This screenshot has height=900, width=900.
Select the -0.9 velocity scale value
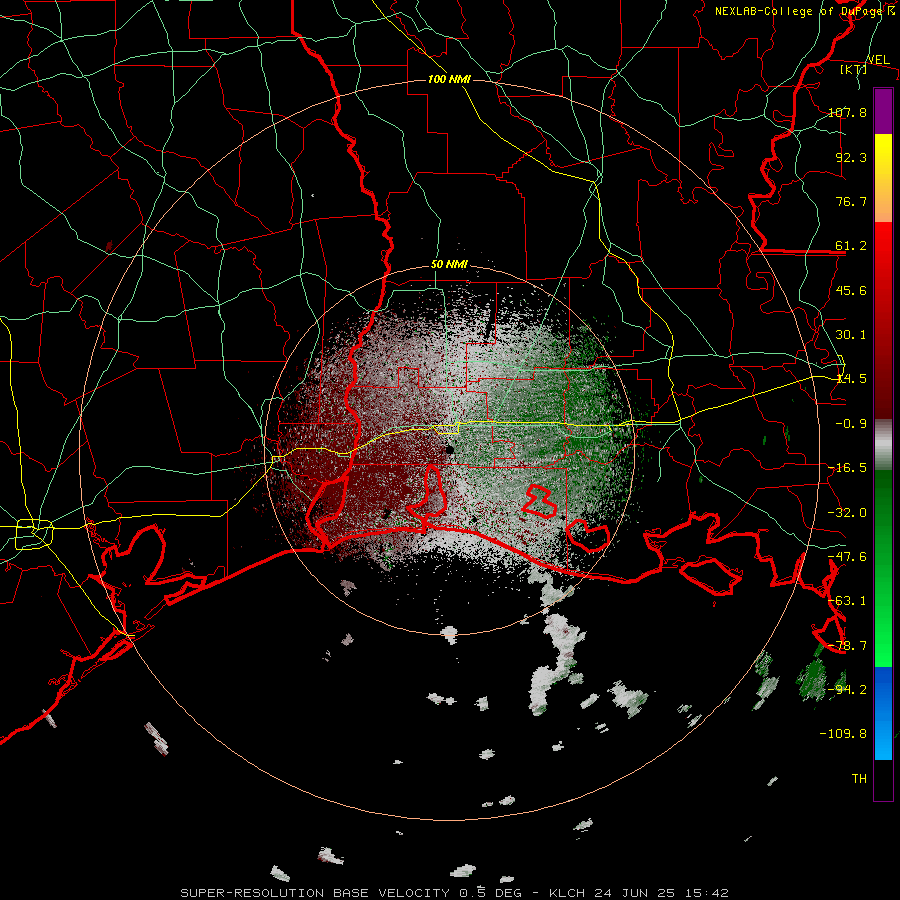[x=851, y=424]
